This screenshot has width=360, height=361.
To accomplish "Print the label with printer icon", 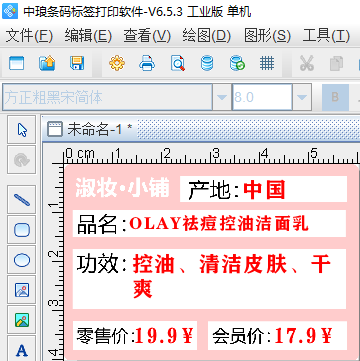I will coord(147,63).
